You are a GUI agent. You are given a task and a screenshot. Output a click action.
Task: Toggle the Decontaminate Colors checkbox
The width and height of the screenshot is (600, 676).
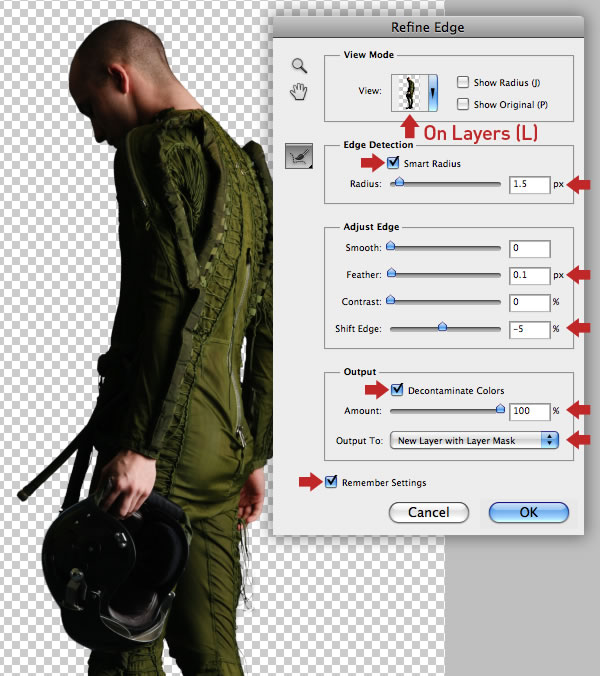397,390
